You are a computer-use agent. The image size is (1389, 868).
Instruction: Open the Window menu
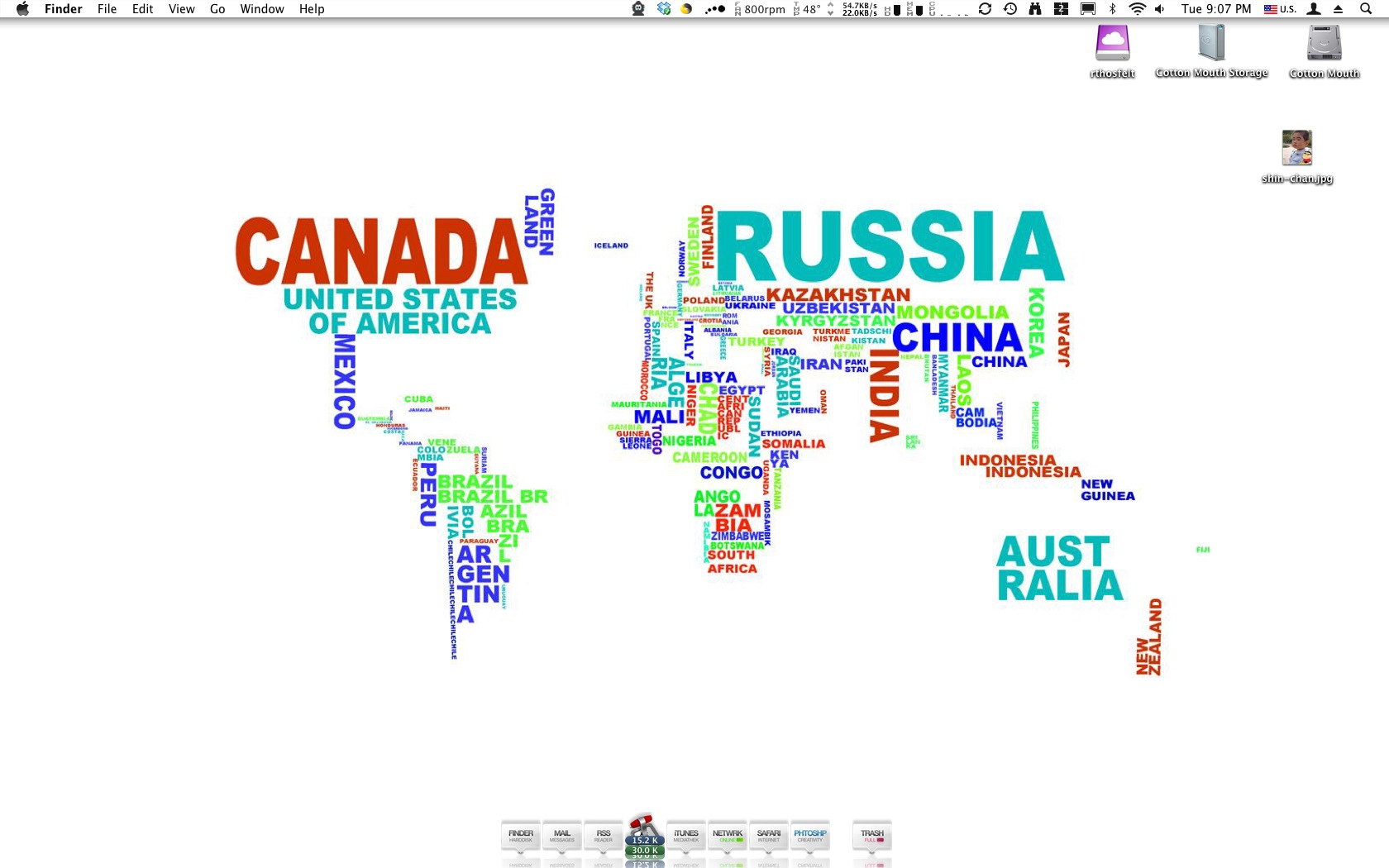click(x=262, y=9)
